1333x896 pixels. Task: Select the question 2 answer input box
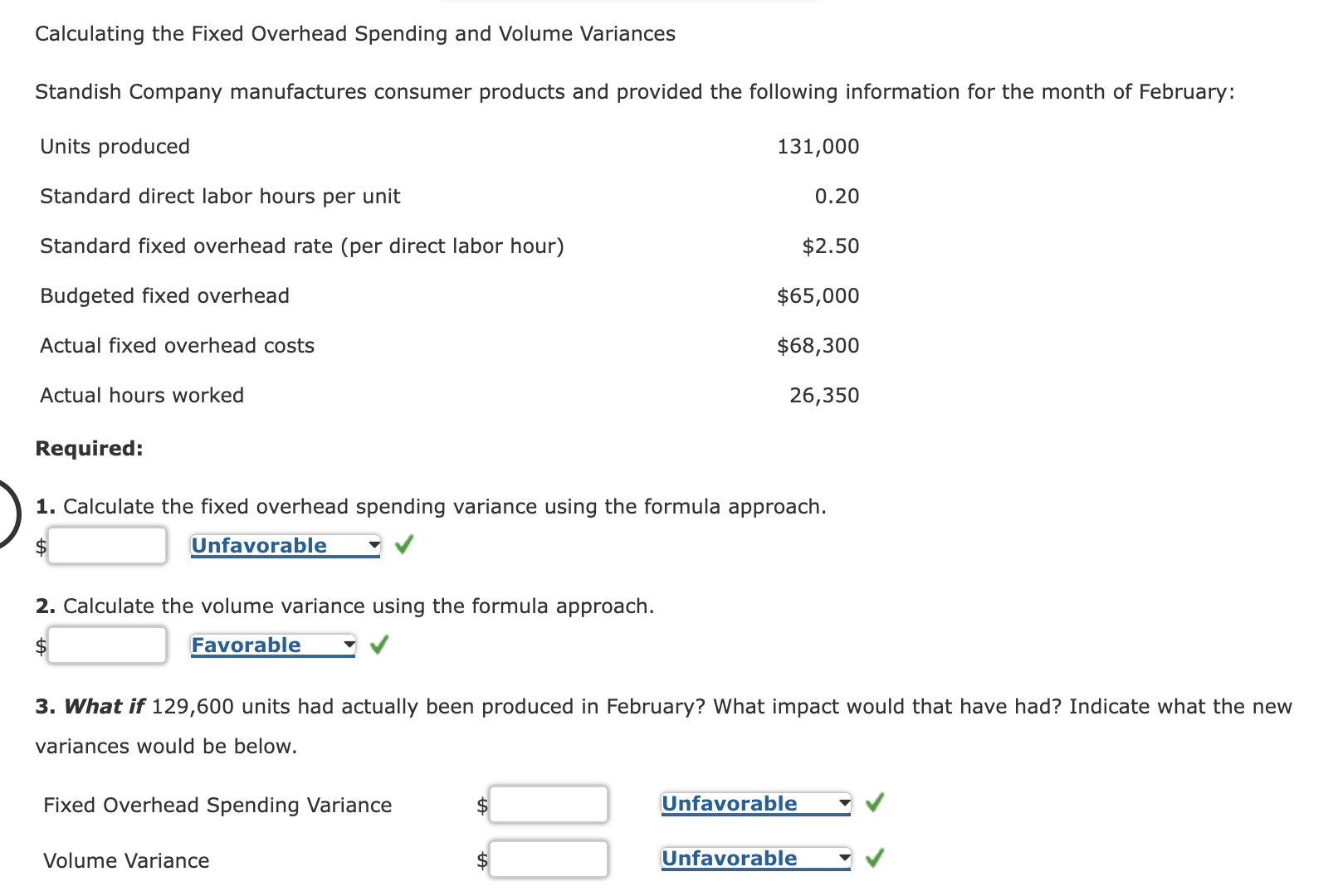[107, 645]
